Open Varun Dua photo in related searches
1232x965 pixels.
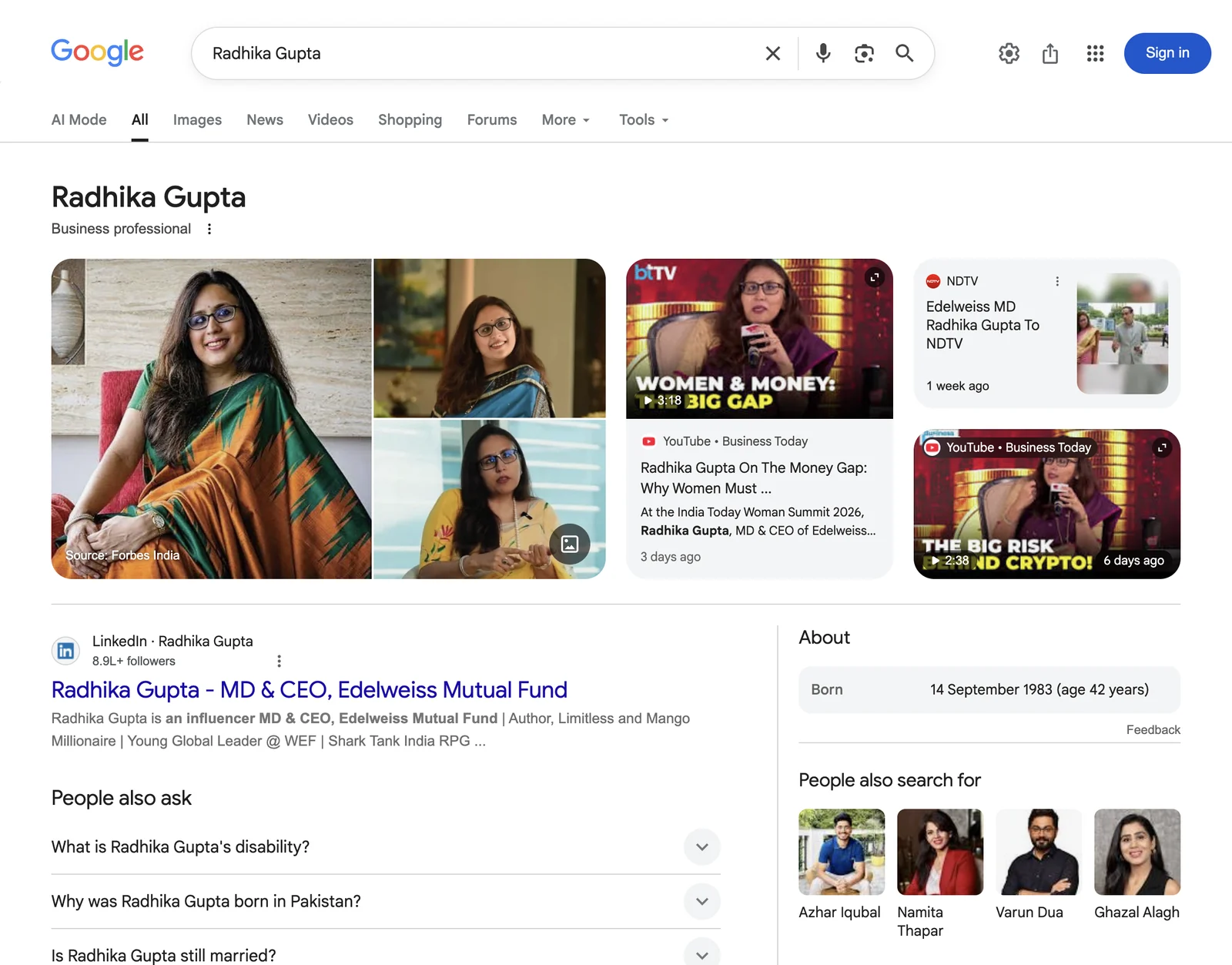(1039, 852)
